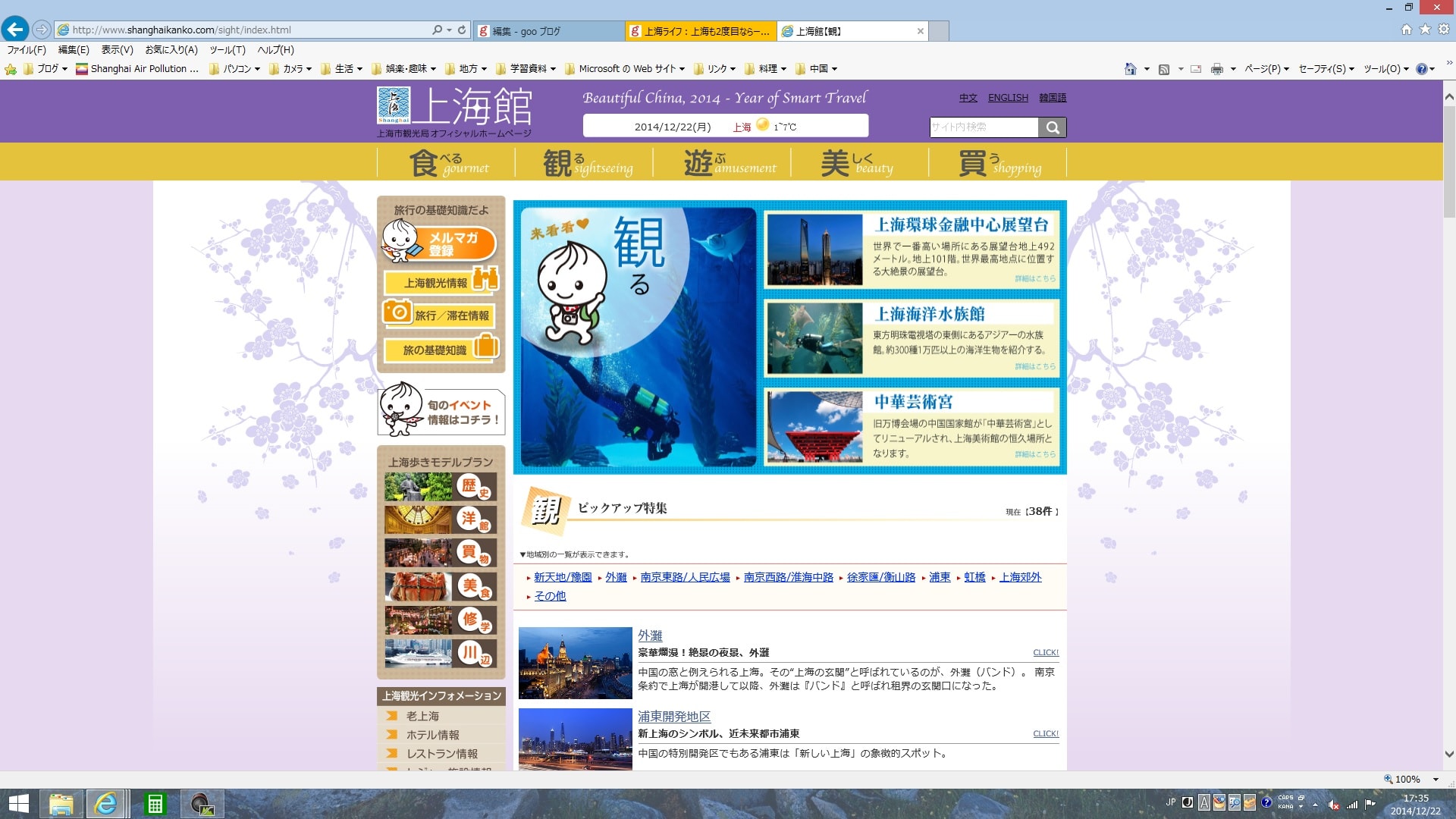Click the command bar home icon
Viewport: 1456px width, 819px height.
click(x=1130, y=69)
